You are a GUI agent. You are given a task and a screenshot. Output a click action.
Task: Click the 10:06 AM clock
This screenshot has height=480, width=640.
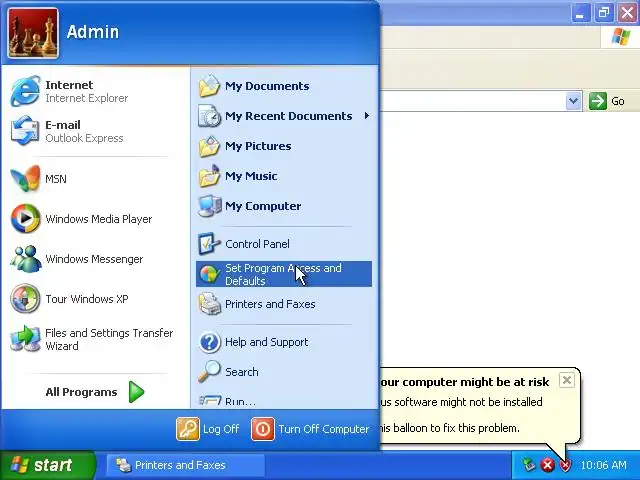tap(603, 465)
